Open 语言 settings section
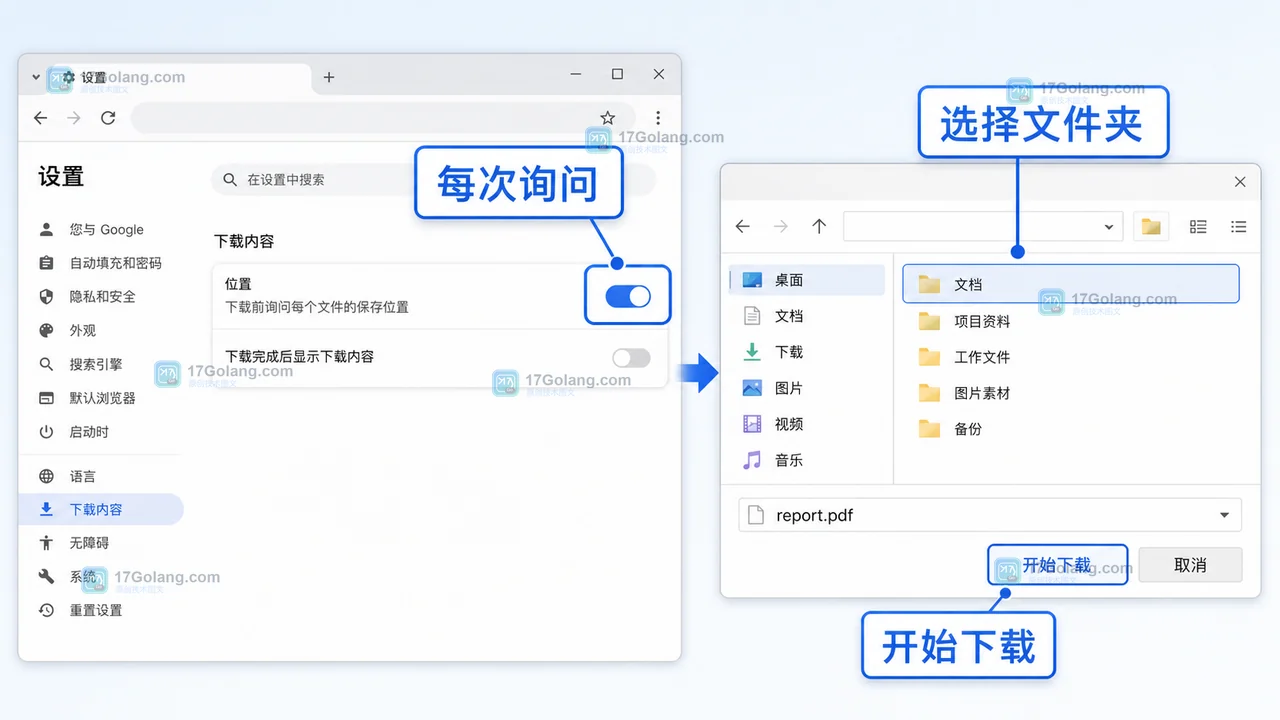Viewport: 1280px width, 720px height. pos(101,477)
